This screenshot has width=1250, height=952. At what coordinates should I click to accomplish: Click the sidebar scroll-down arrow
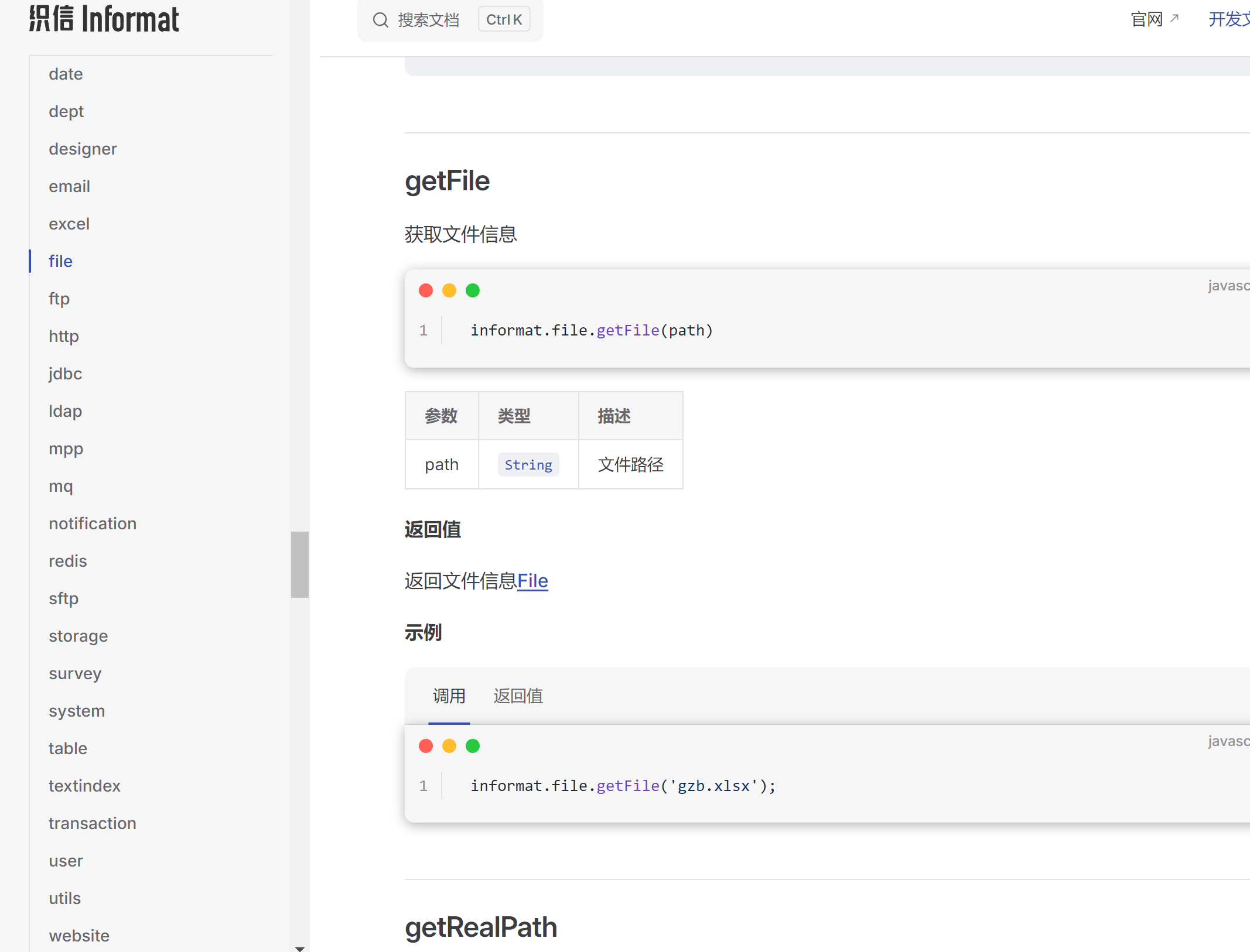click(299, 948)
